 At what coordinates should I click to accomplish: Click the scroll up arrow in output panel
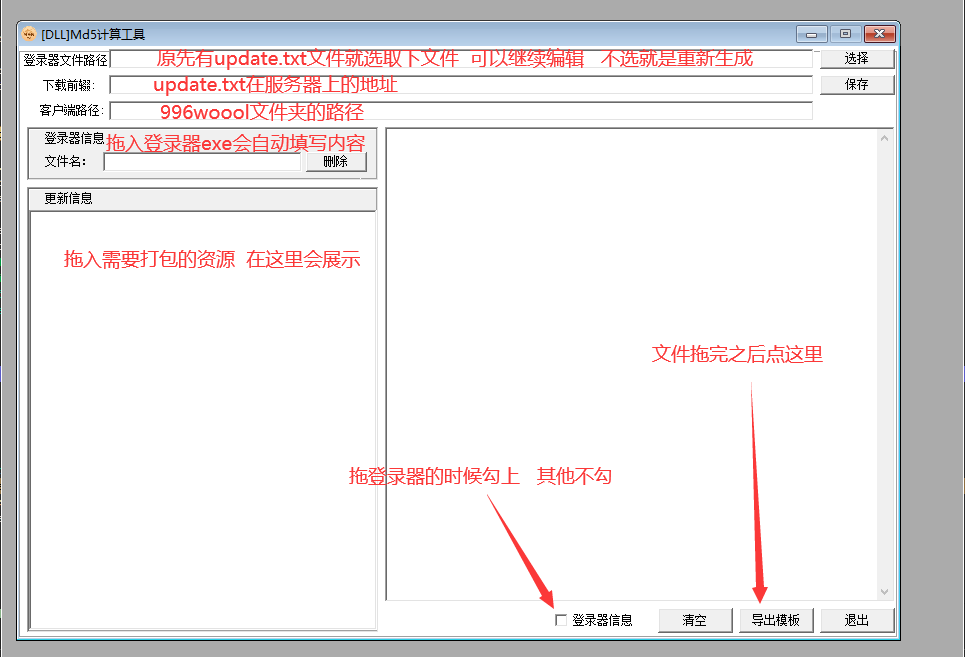tap(884, 138)
